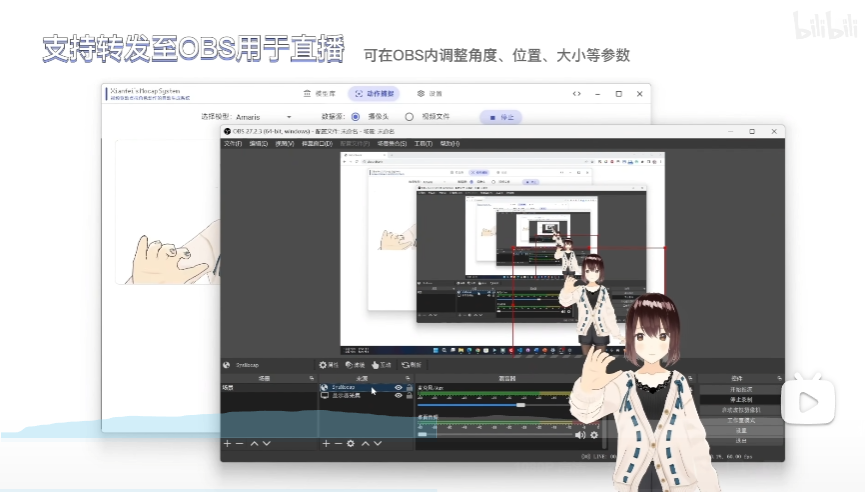The image size is (865, 497).
Task: Click the refresh 刷新 button in the source toolbar
Action: pos(412,365)
